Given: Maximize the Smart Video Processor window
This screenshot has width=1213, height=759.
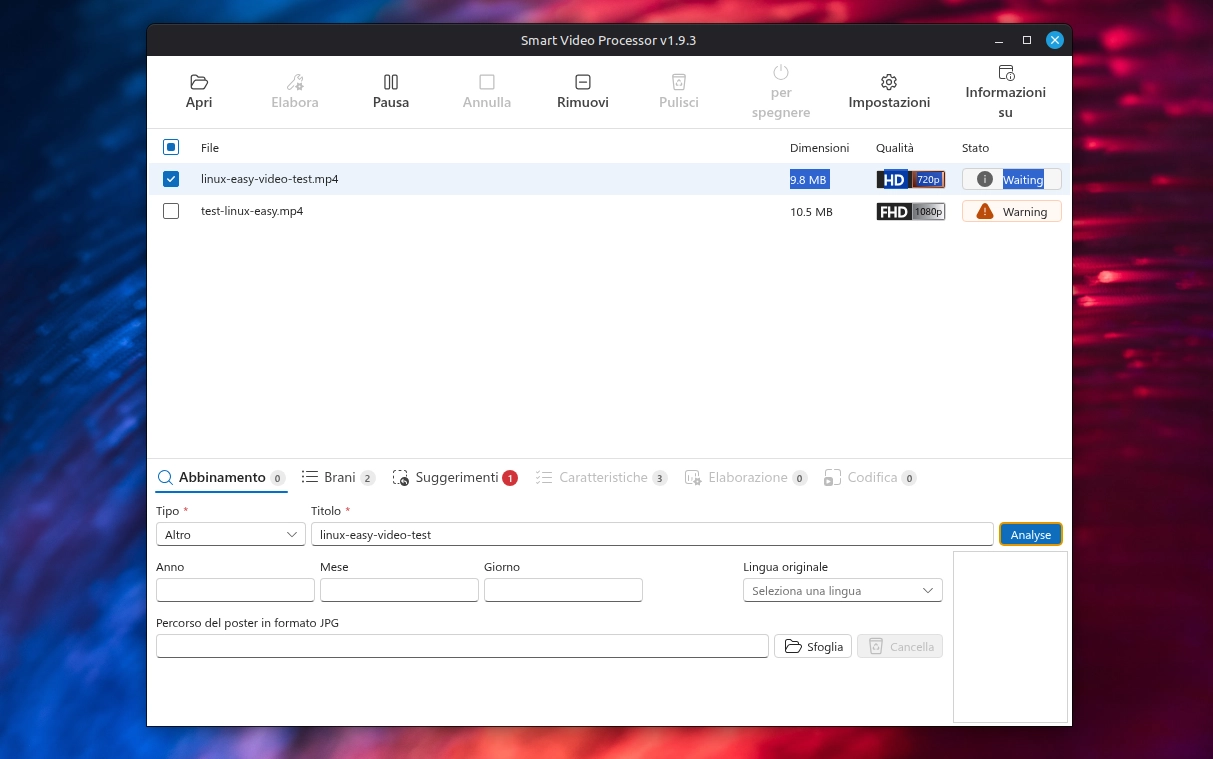Looking at the screenshot, I should (1027, 40).
